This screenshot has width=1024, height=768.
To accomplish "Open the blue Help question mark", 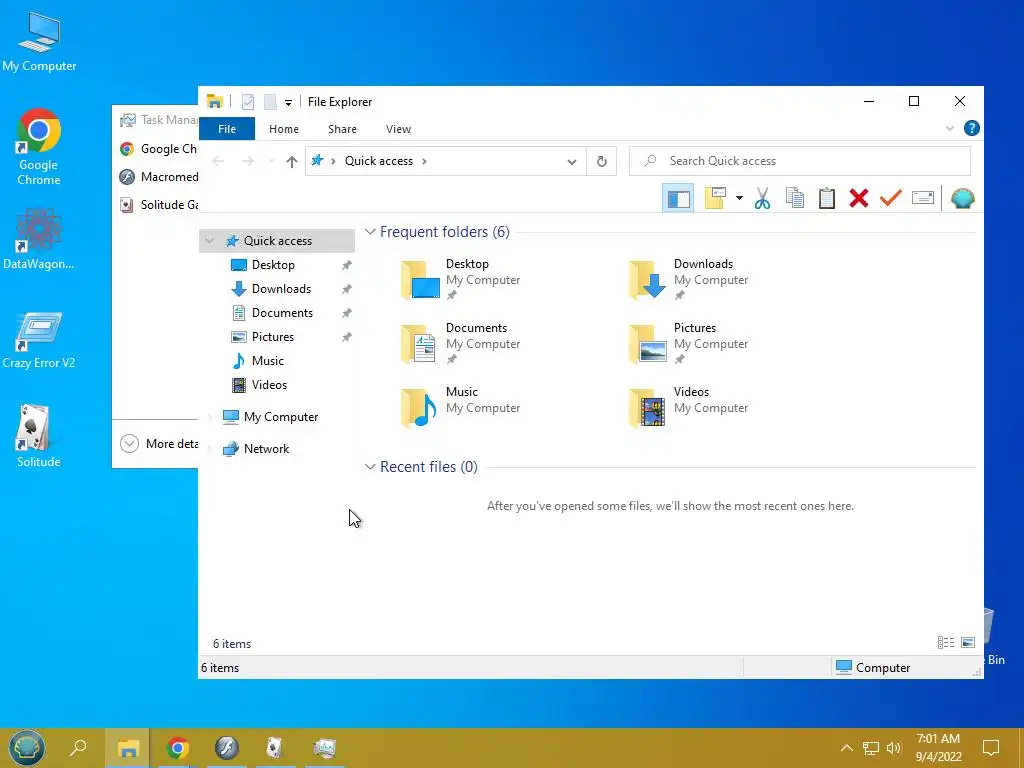I will 971,129.
